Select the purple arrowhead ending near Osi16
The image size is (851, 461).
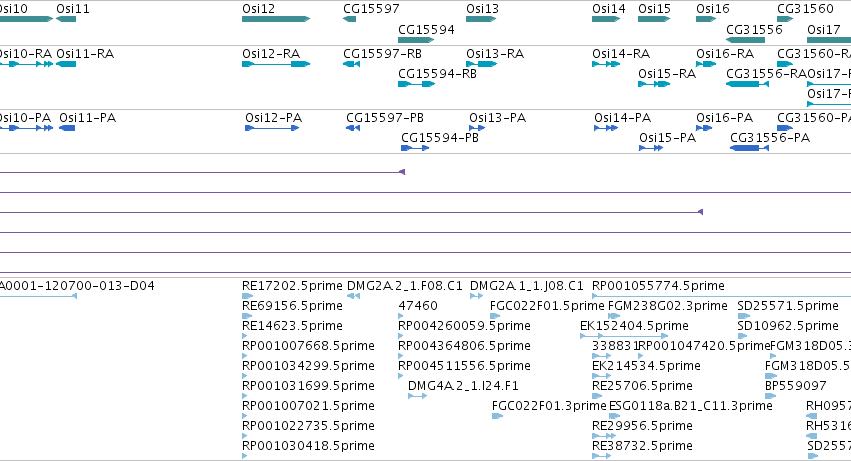[x=700, y=212]
